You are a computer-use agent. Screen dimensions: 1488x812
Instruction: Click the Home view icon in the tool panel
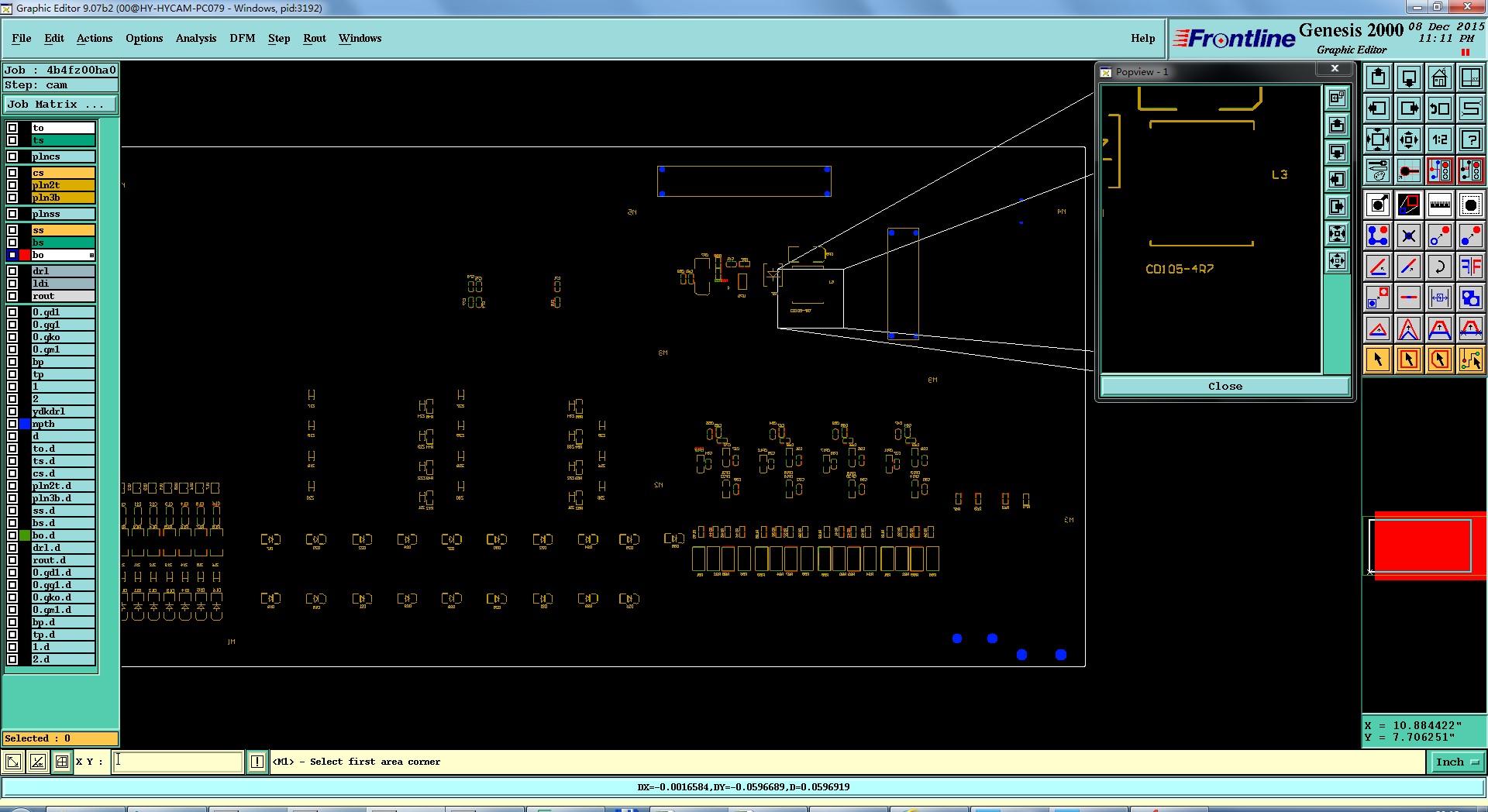coord(1439,77)
